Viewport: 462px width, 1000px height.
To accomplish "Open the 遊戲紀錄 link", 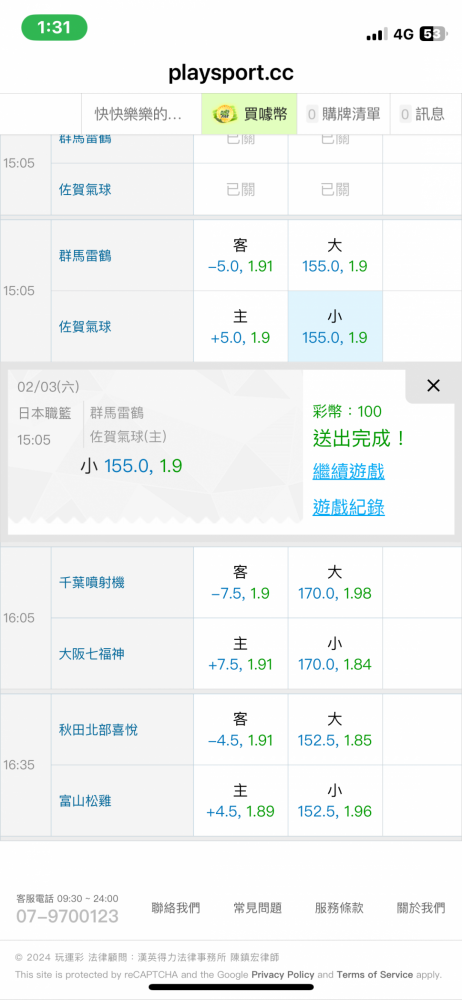I will coord(348,508).
